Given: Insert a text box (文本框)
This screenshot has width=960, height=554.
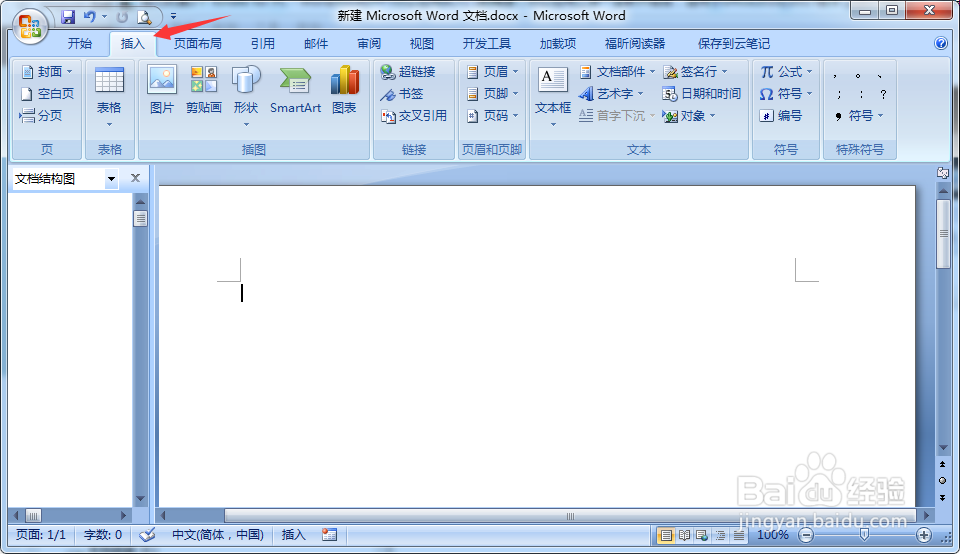Looking at the screenshot, I should point(552,96).
